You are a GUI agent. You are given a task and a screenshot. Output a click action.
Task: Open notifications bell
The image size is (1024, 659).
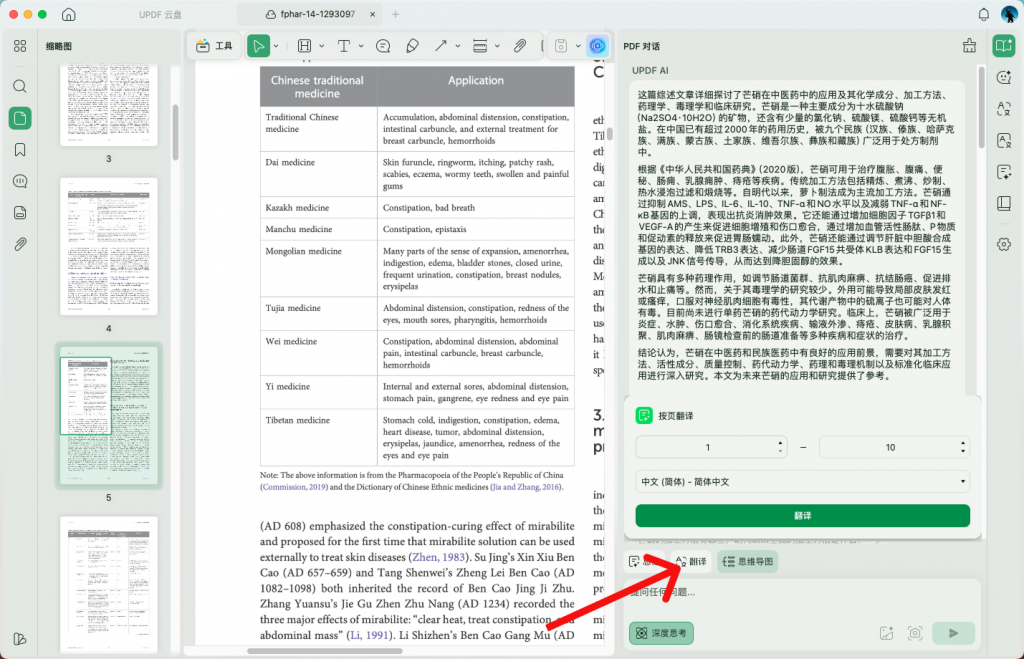click(984, 14)
